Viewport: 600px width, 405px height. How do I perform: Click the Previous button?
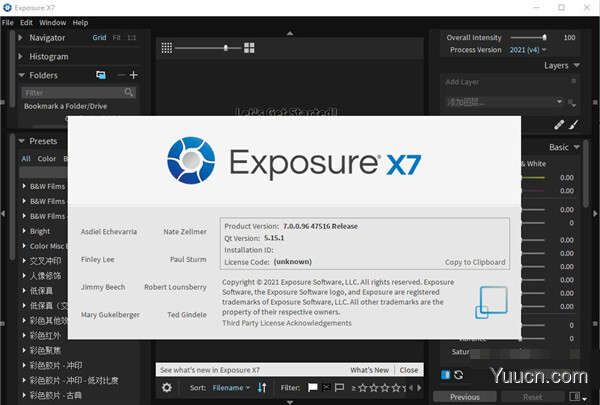(465, 397)
